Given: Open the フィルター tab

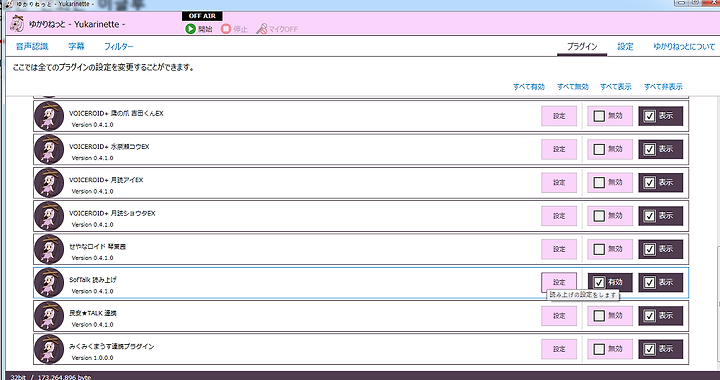Looking at the screenshot, I should click(x=118, y=46).
